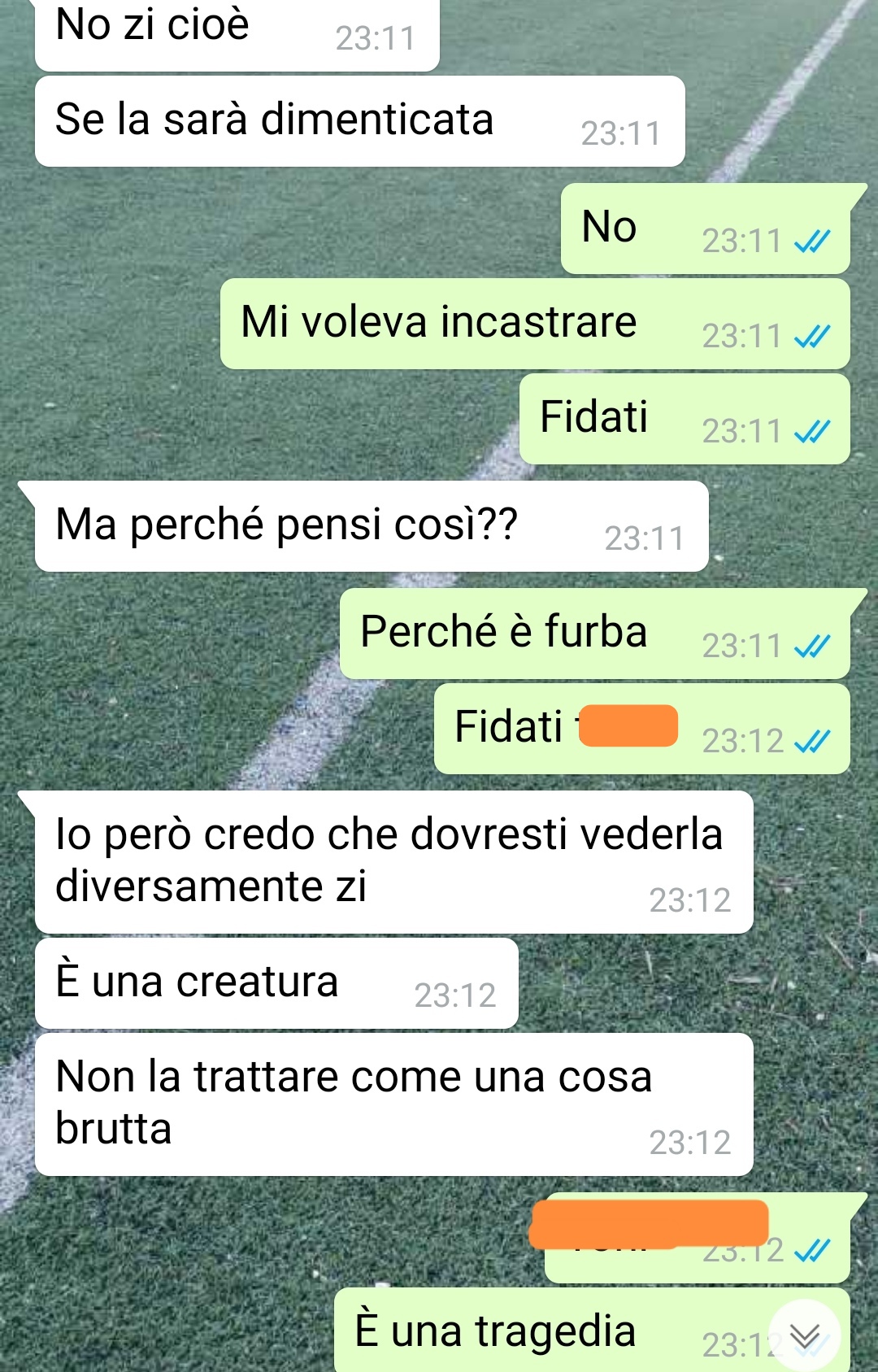The image size is (878, 1372).
Task: Tap the blue ticks beside "Perché è furba"
Action: (812, 646)
